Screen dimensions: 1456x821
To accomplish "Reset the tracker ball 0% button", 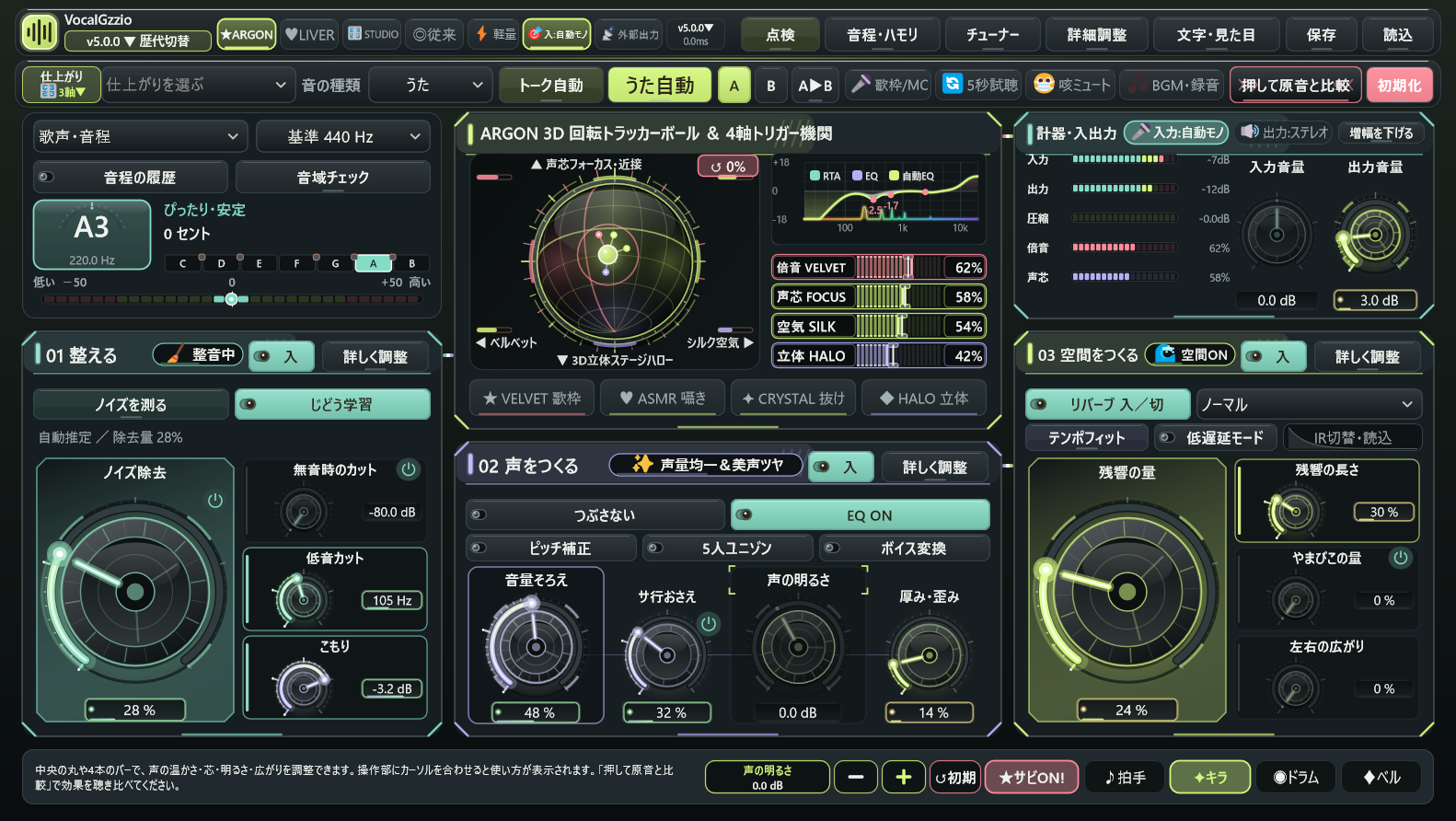I will click(x=728, y=167).
